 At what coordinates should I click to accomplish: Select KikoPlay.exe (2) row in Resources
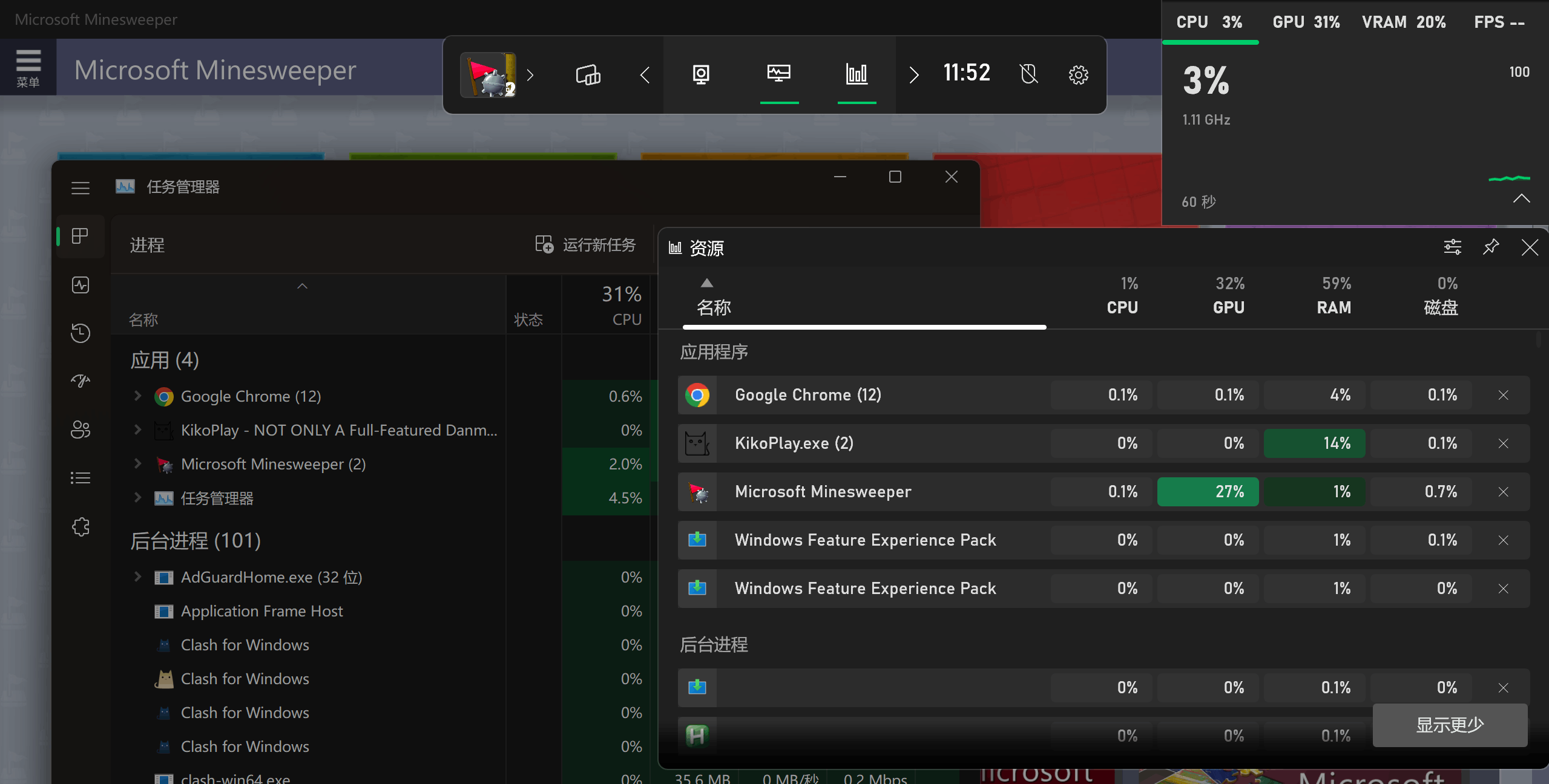click(1103, 443)
